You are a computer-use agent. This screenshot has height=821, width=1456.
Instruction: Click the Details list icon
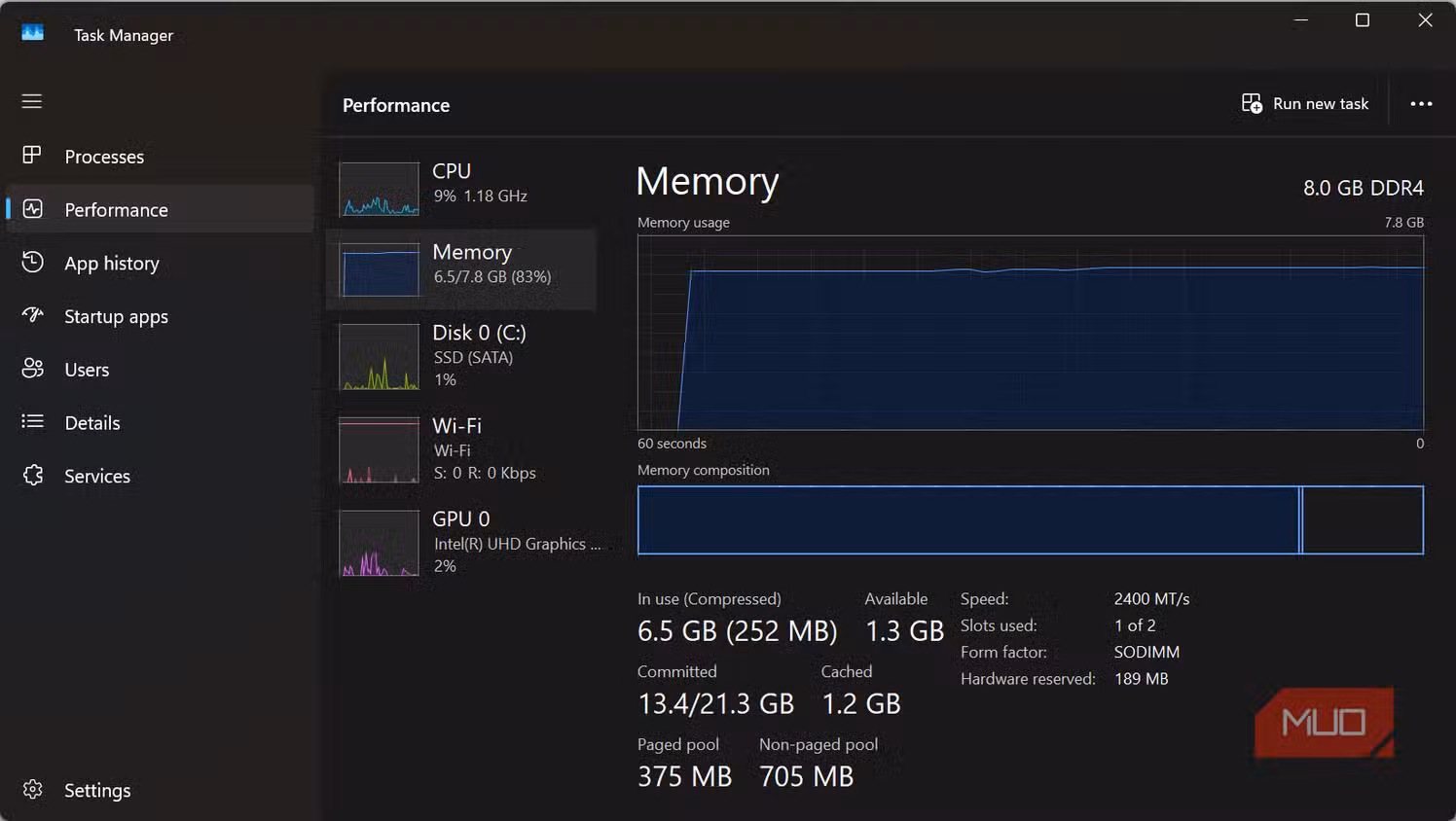click(32, 421)
